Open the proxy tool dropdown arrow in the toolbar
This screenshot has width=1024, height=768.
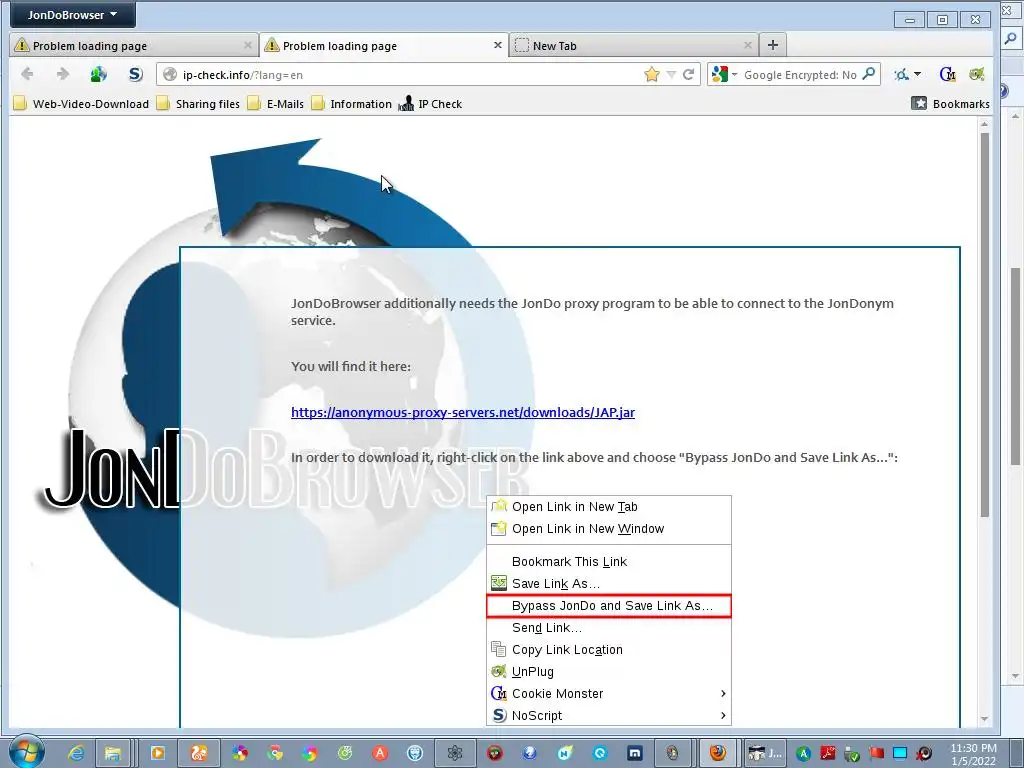(x=917, y=74)
